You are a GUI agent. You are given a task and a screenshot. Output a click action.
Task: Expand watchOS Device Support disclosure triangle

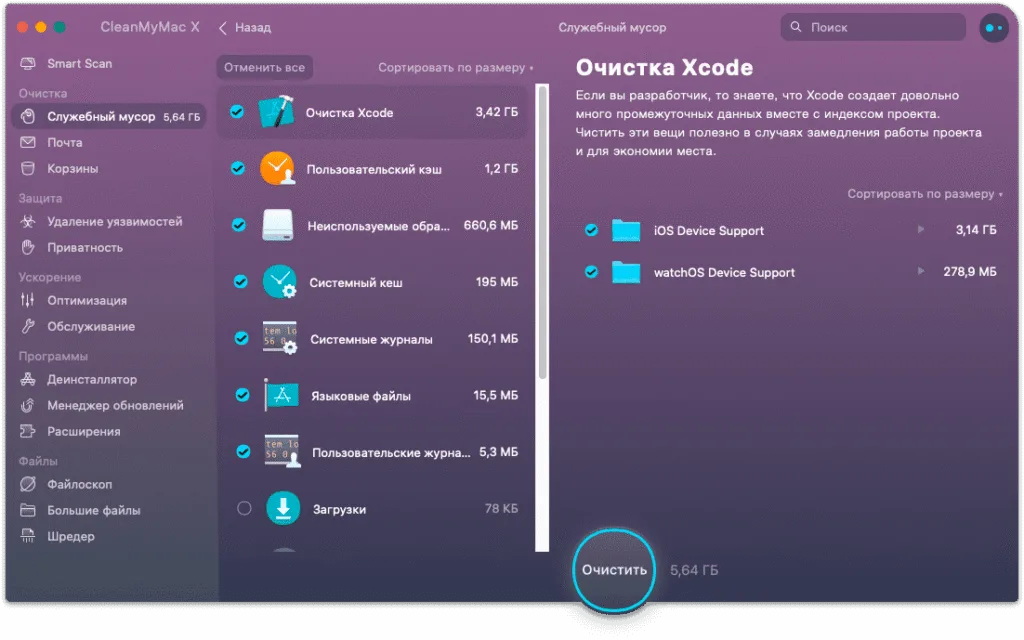pyautogui.click(x=921, y=271)
